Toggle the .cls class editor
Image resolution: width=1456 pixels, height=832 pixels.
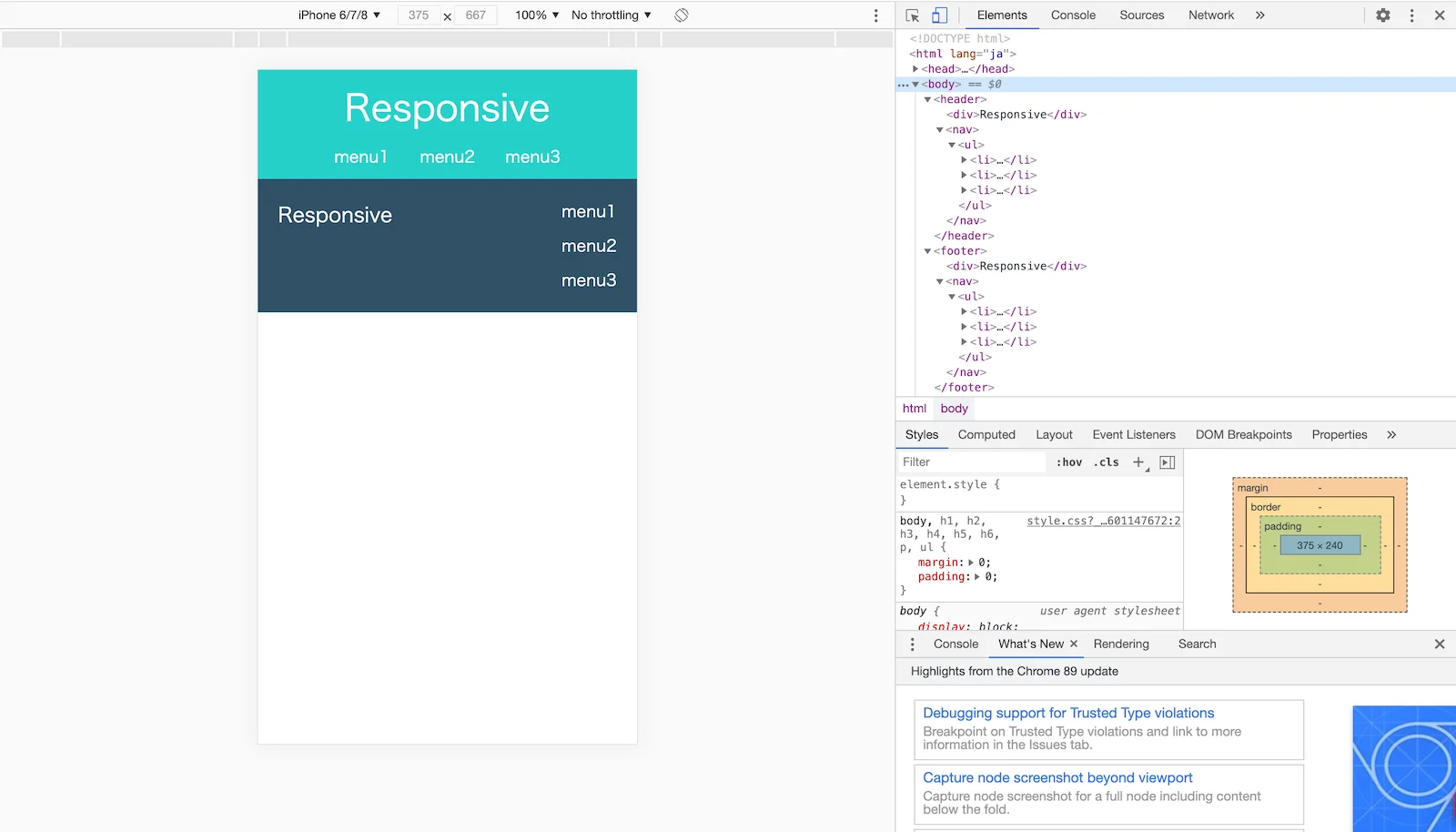tap(1106, 462)
